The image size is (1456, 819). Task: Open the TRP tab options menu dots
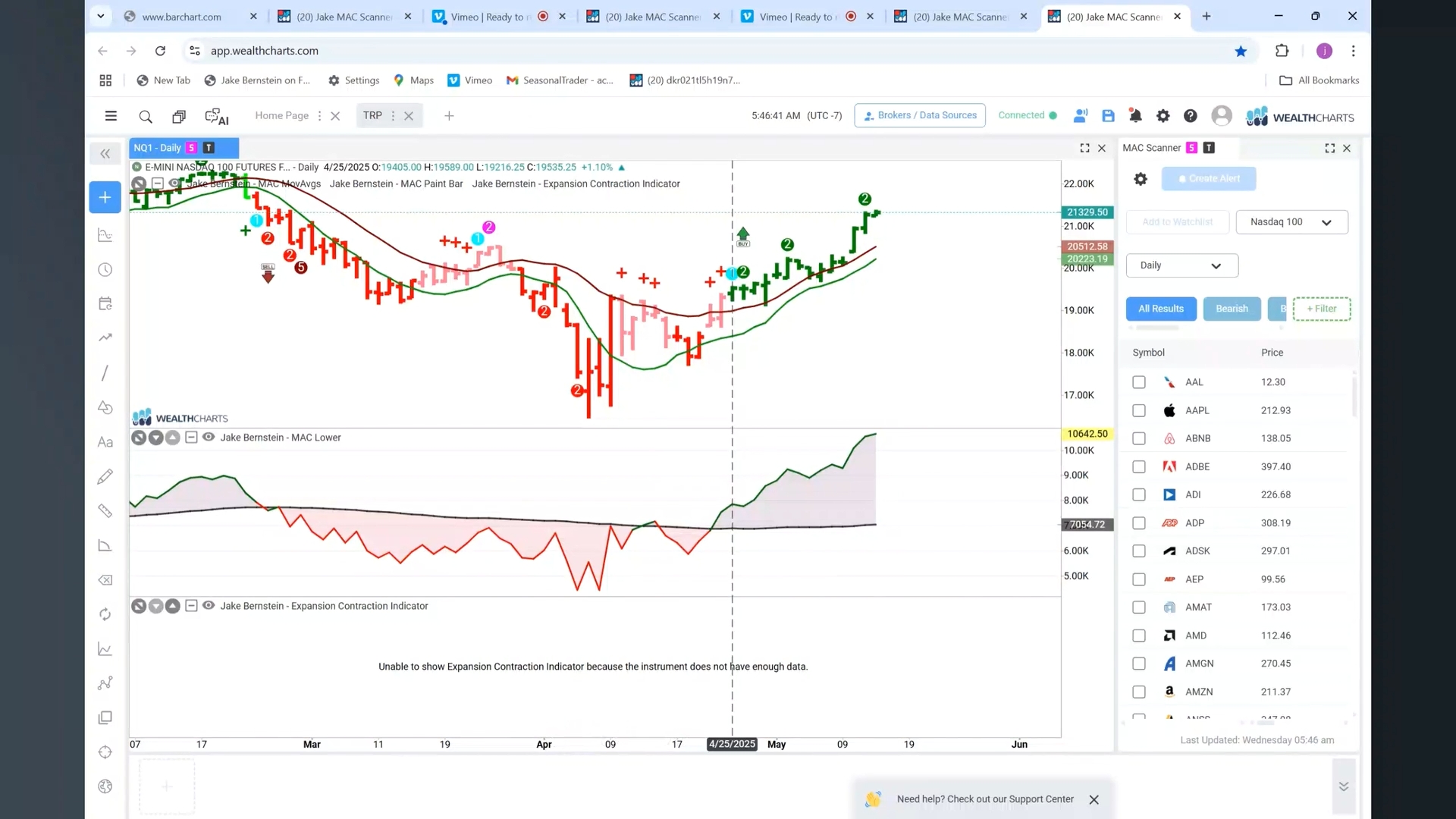(x=393, y=116)
